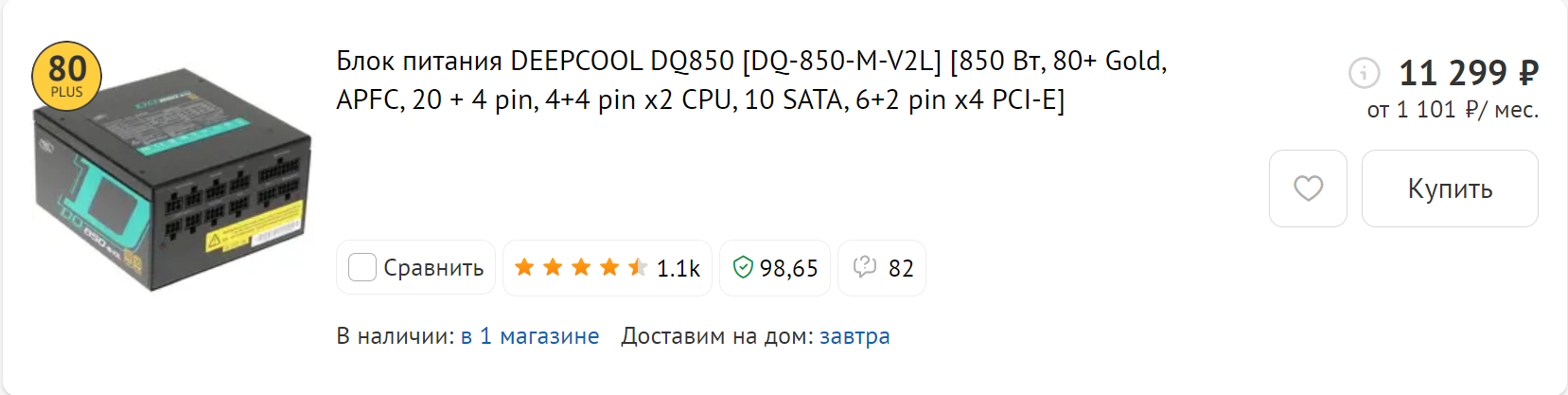The image size is (1568, 395).
Task: Open the 'в 1 магазине' availability link
Action: 530,336
